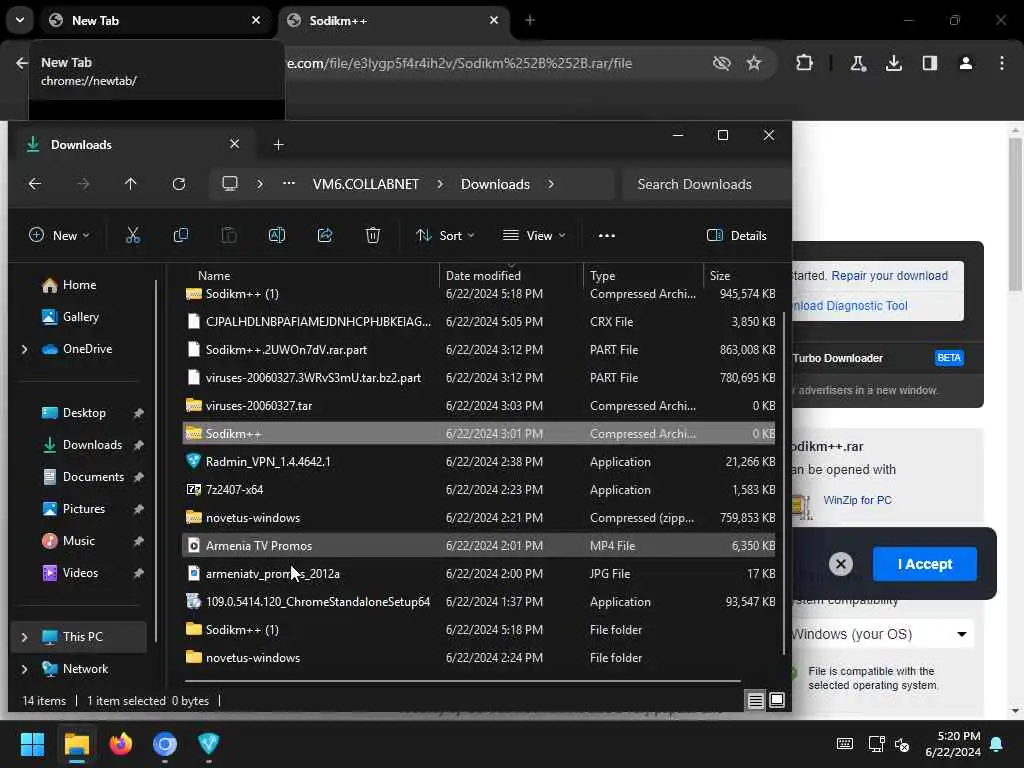Select the 7z2407-x64 installer file
Screen dimensions: 1024x768
[479, 490]
